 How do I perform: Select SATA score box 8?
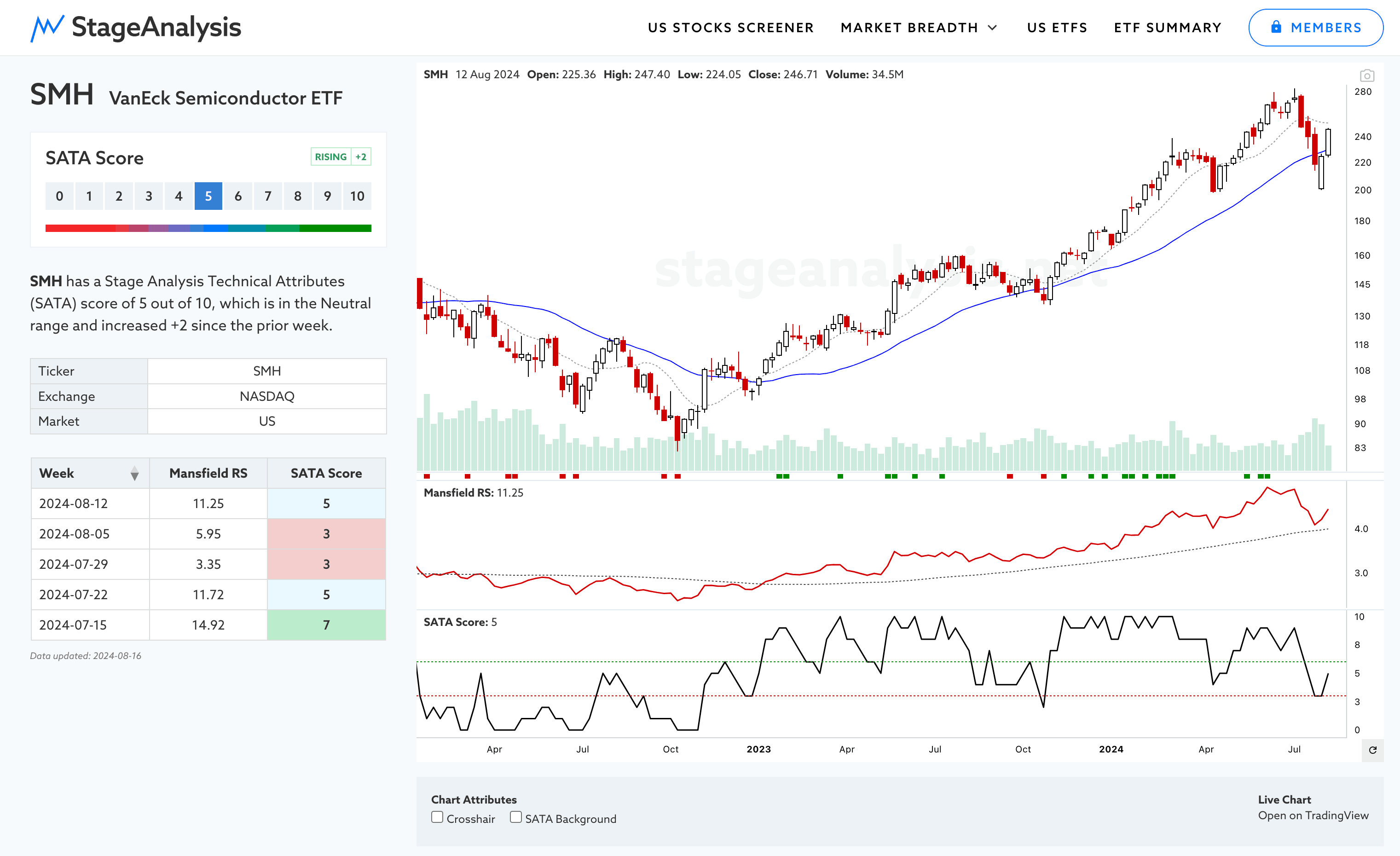(x=298, y=196)
